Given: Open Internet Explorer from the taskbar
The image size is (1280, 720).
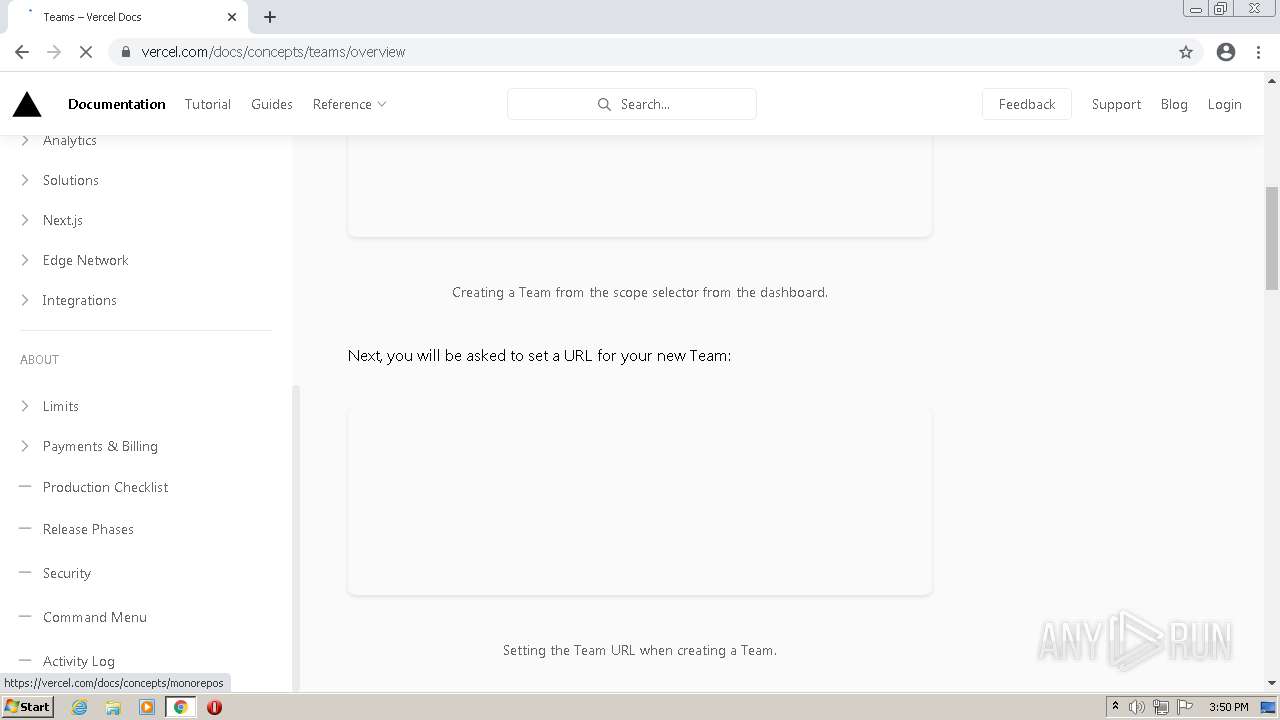Looking at the screenshot, I should [80, 707].
